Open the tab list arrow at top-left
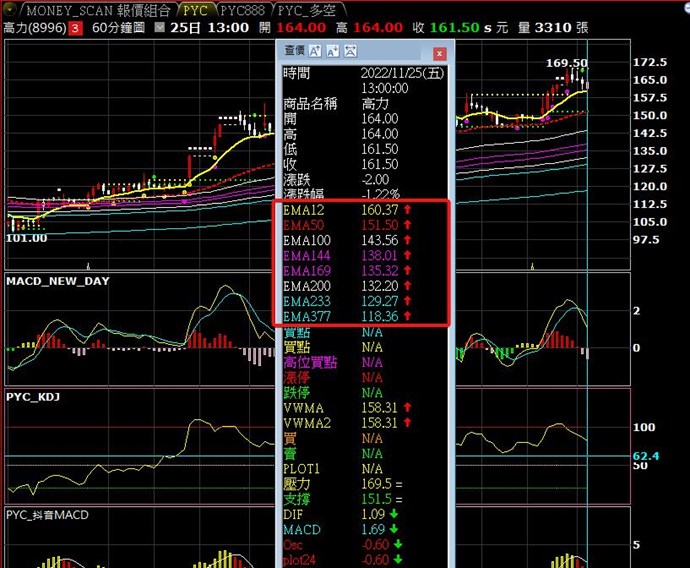This screenshot has height=568, width=690. click(x=10, y=10)
